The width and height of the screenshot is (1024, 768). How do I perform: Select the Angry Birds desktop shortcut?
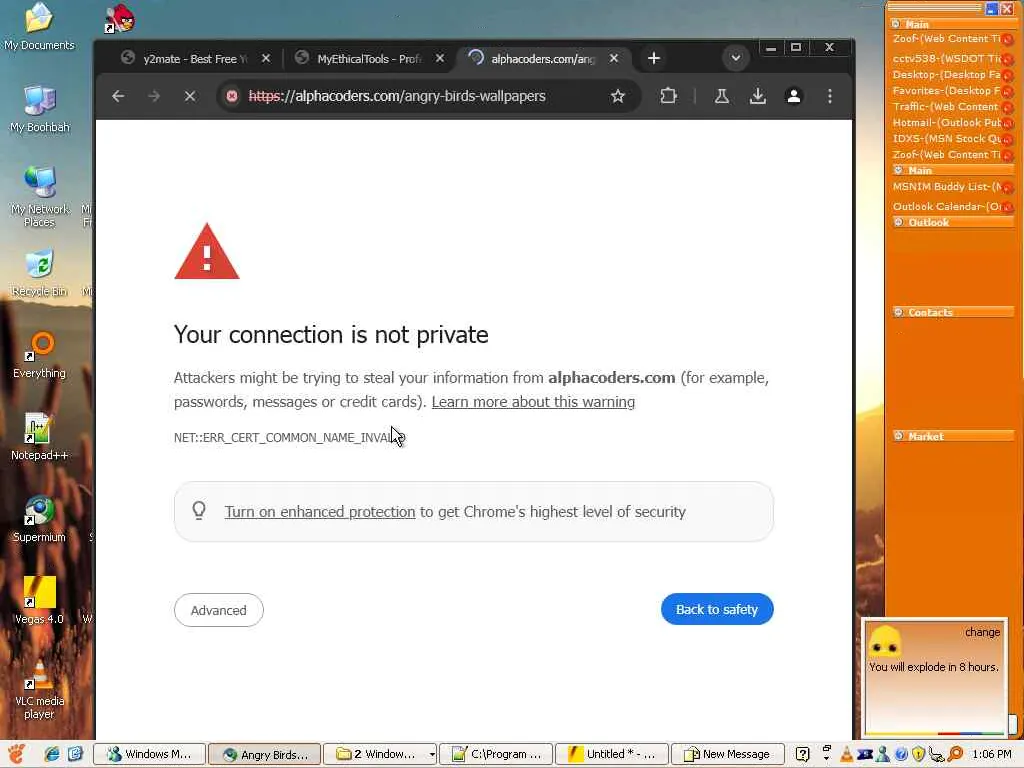tap(120, 18)
